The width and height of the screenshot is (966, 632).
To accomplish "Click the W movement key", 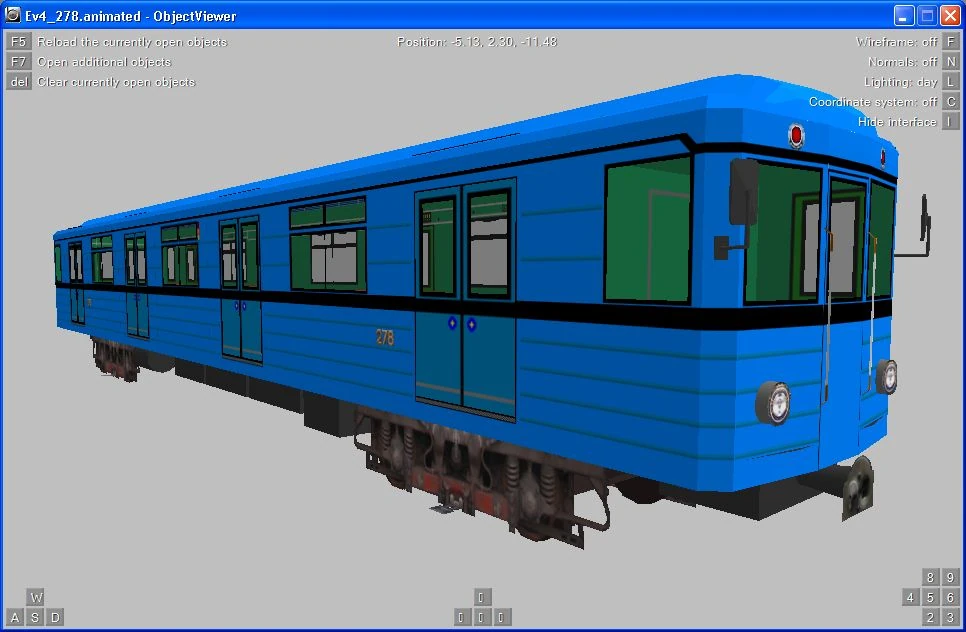I will 35,597.
